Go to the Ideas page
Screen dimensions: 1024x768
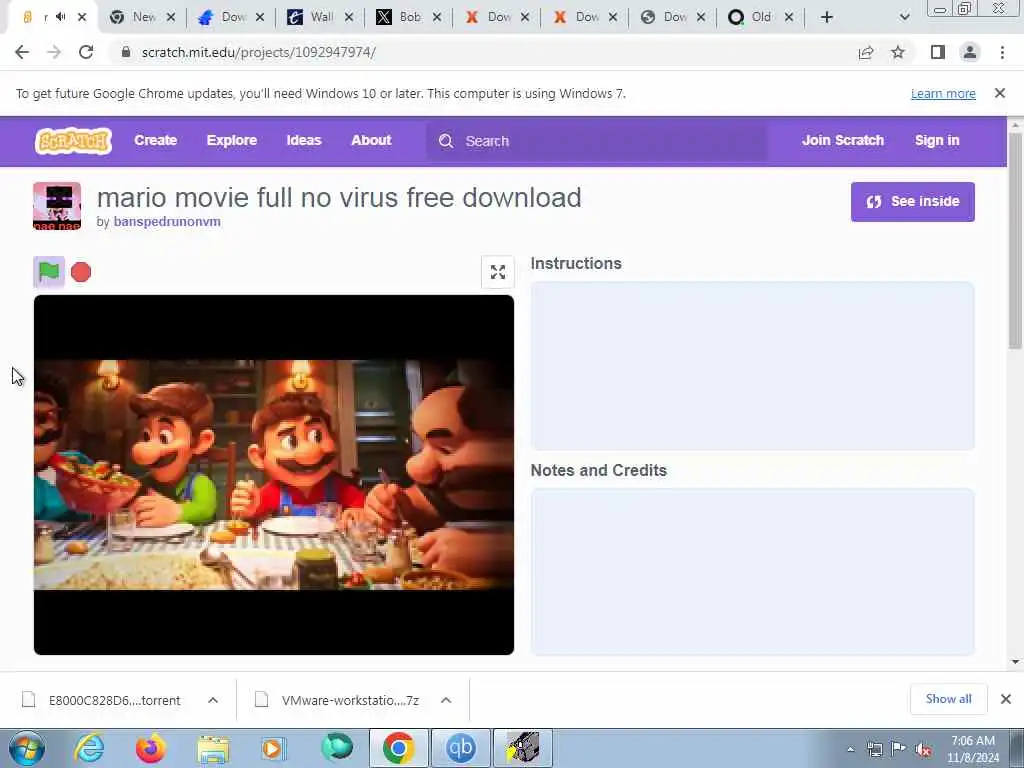click(304, 140)
